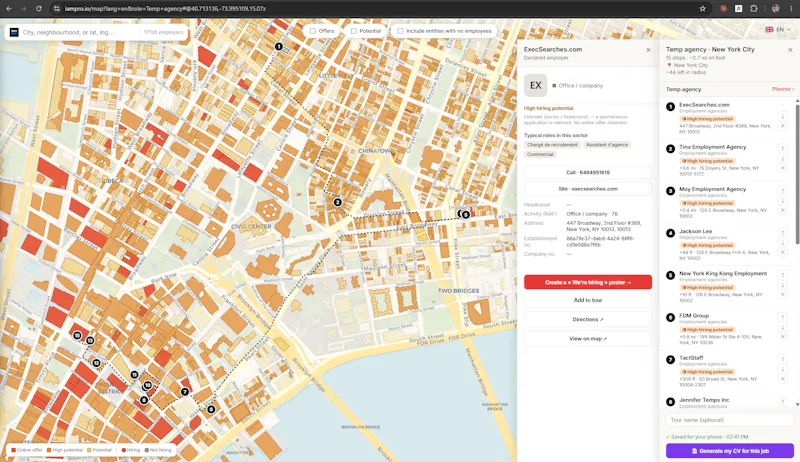800x462 pixels.
Task: Remove ExecSearches.com from the tour
Action: tap(783, 126)
